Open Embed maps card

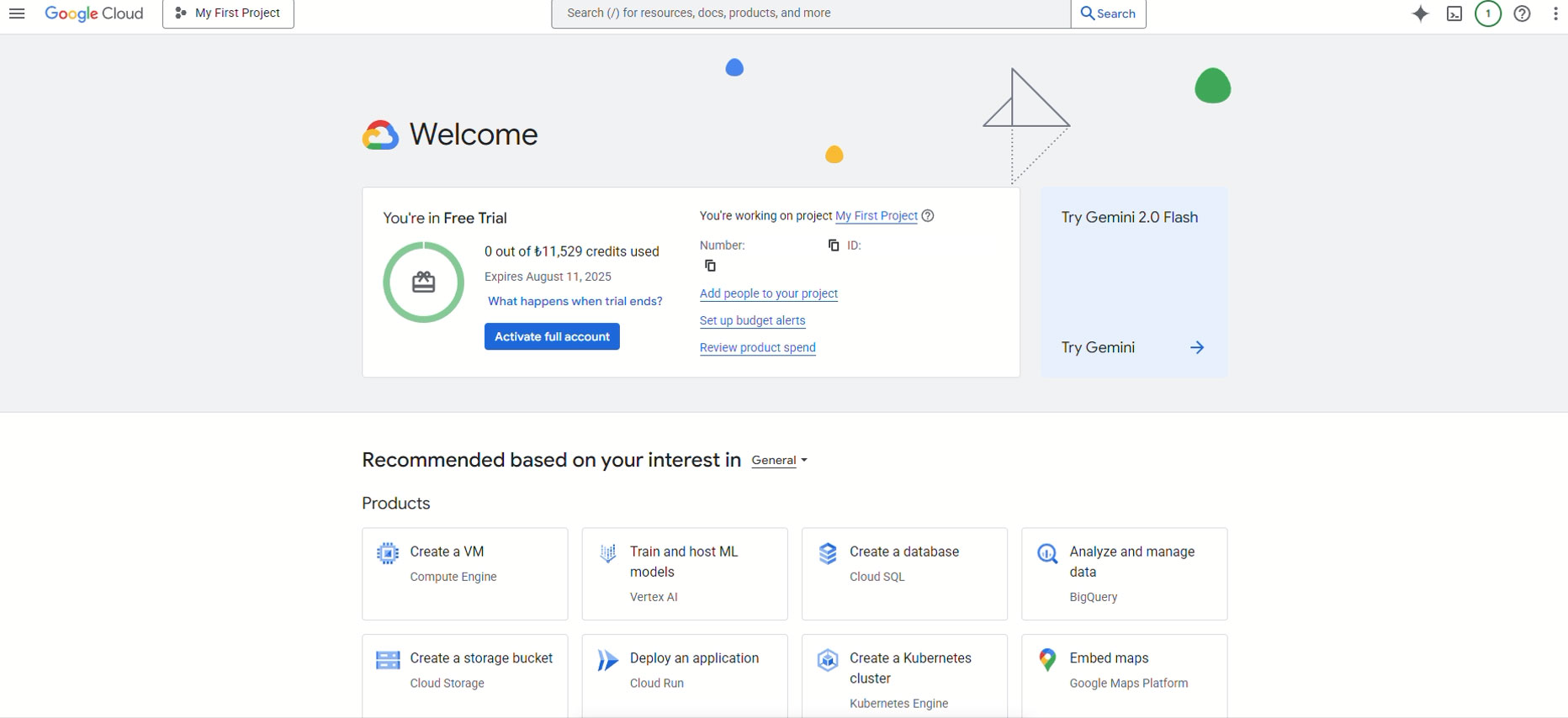(1125, 676)
